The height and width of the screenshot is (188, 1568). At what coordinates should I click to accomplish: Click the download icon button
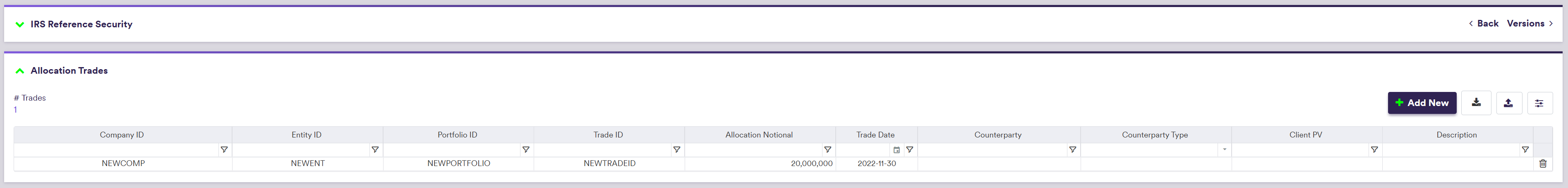(x=1476, y=103)
